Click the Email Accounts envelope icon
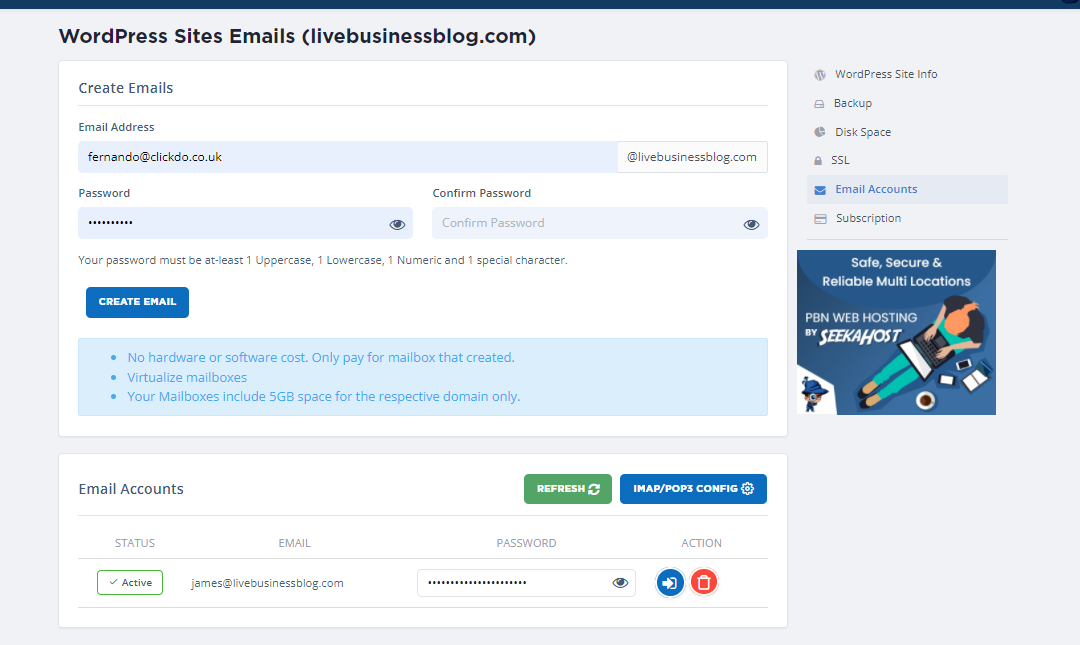This screenshot has height=645, width=1080. 820,189
